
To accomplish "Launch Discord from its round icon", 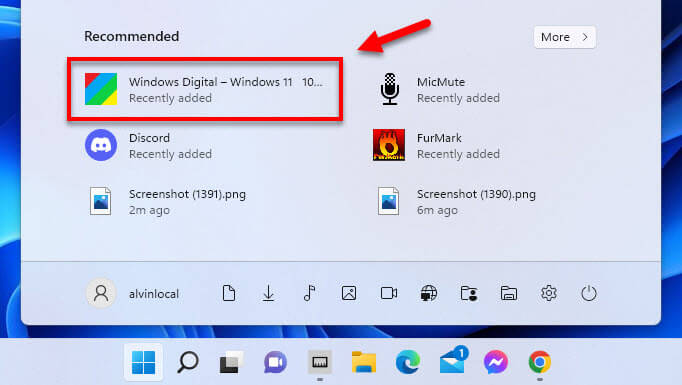I will 101,145.
